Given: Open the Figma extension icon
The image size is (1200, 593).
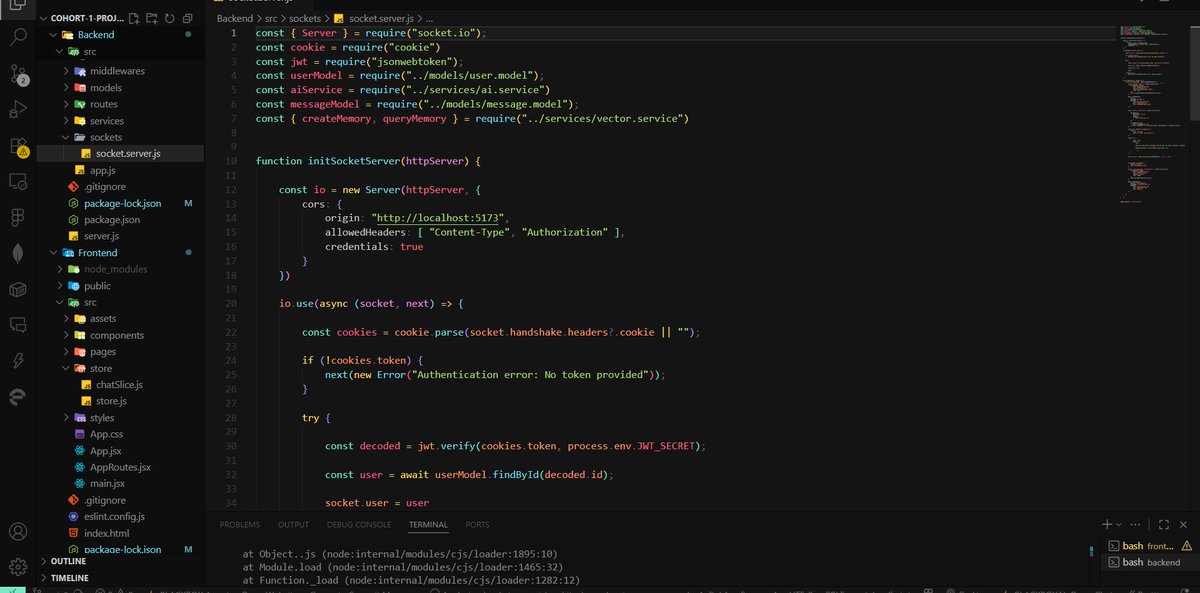Looking at the screenshot, I should click(18, 217).
